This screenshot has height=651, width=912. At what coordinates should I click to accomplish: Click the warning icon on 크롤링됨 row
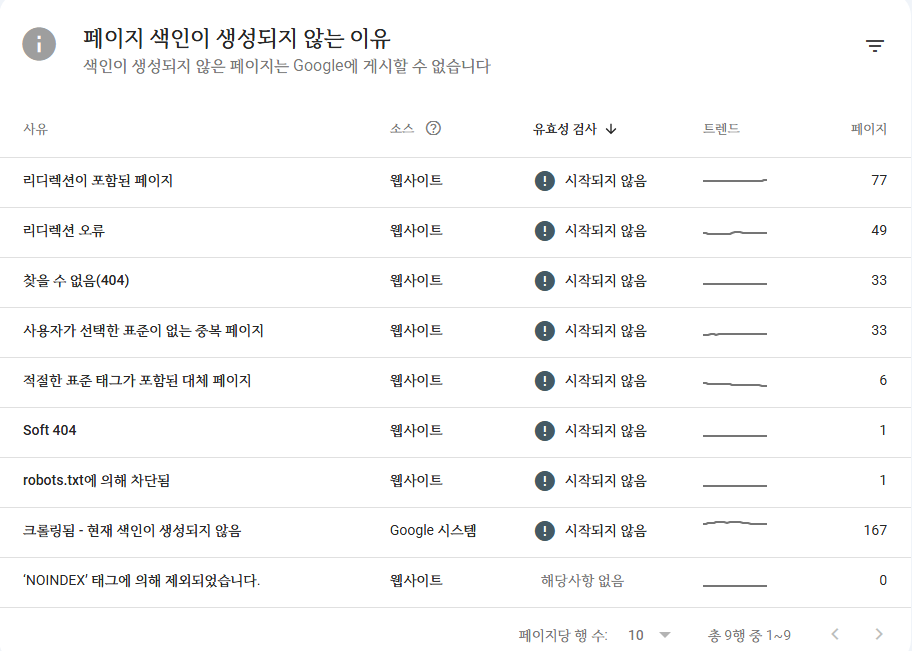(x=542, y=531)
